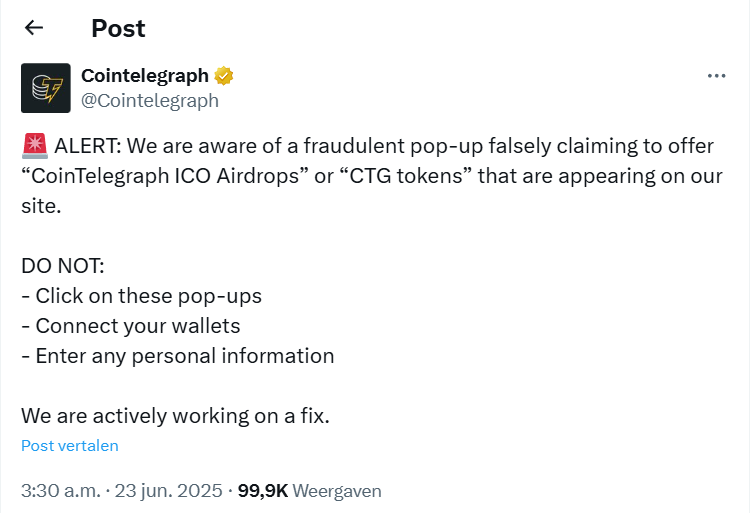
Task: Click the gold verified badge
Action: pos(223,76)
